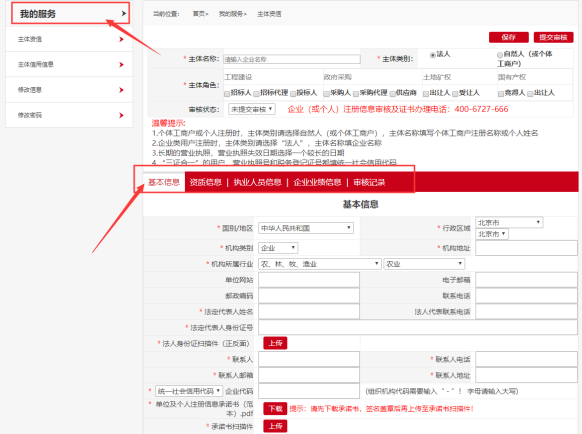Focus the 电子邮箱 input field

[x=526, y=280]
